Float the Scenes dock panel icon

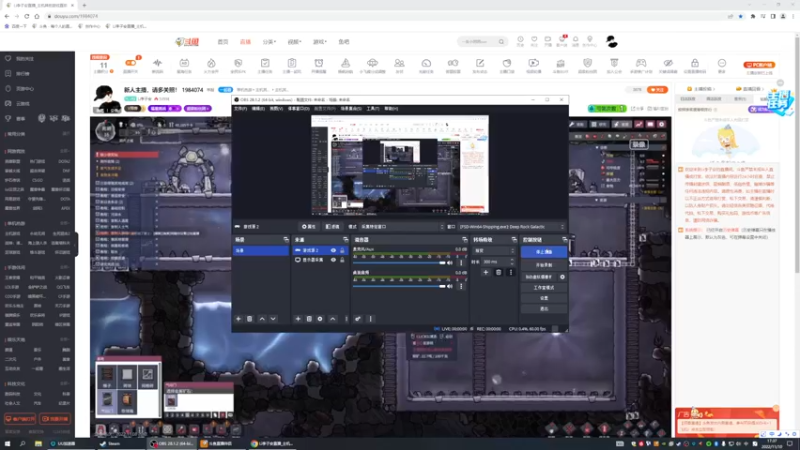(286, 239)
